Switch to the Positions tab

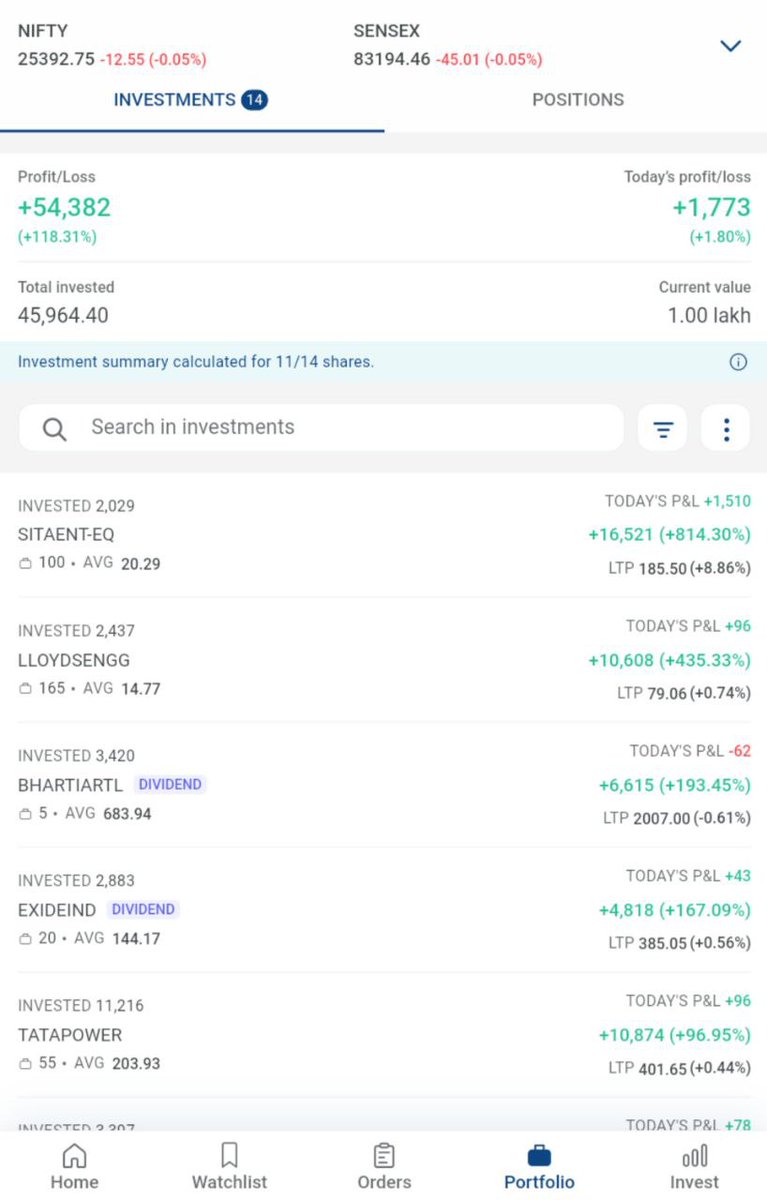(x=578, y=100)
